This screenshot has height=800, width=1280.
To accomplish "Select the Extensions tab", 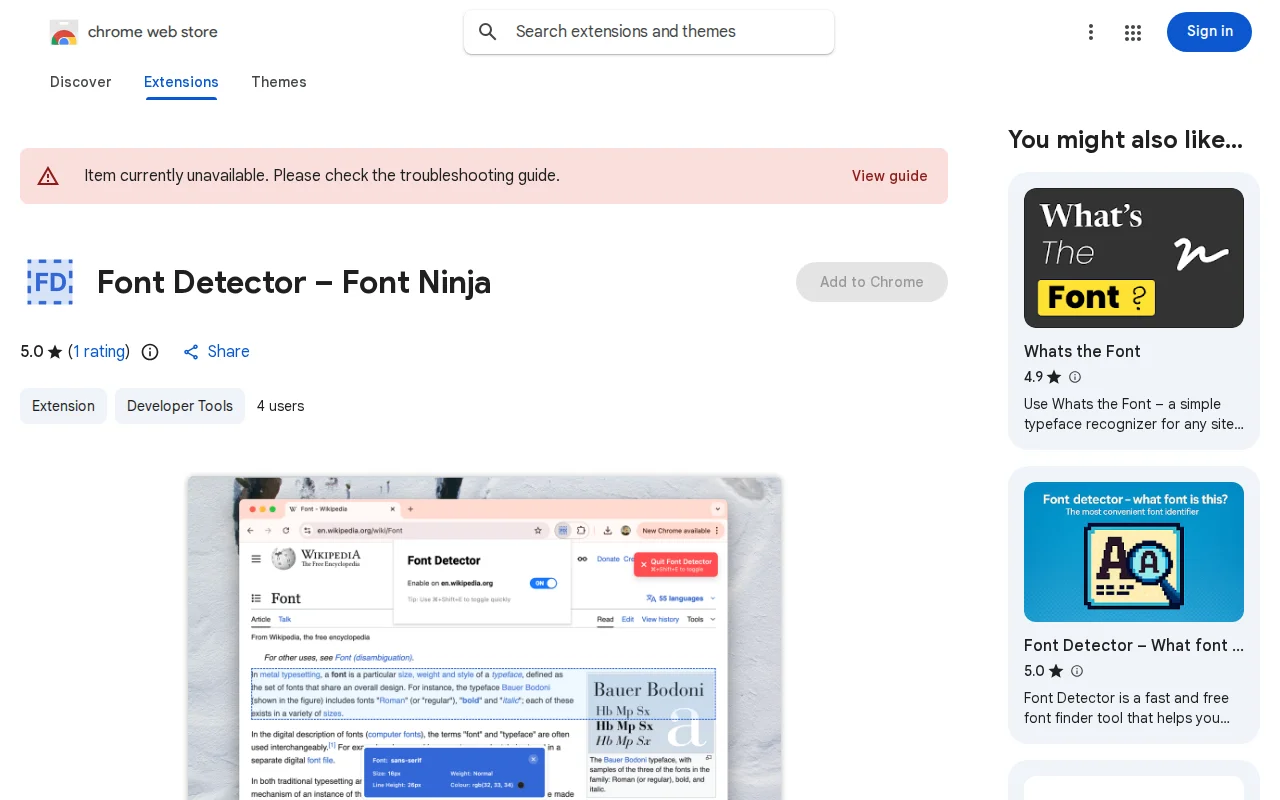I will click(x=181, y=82).
